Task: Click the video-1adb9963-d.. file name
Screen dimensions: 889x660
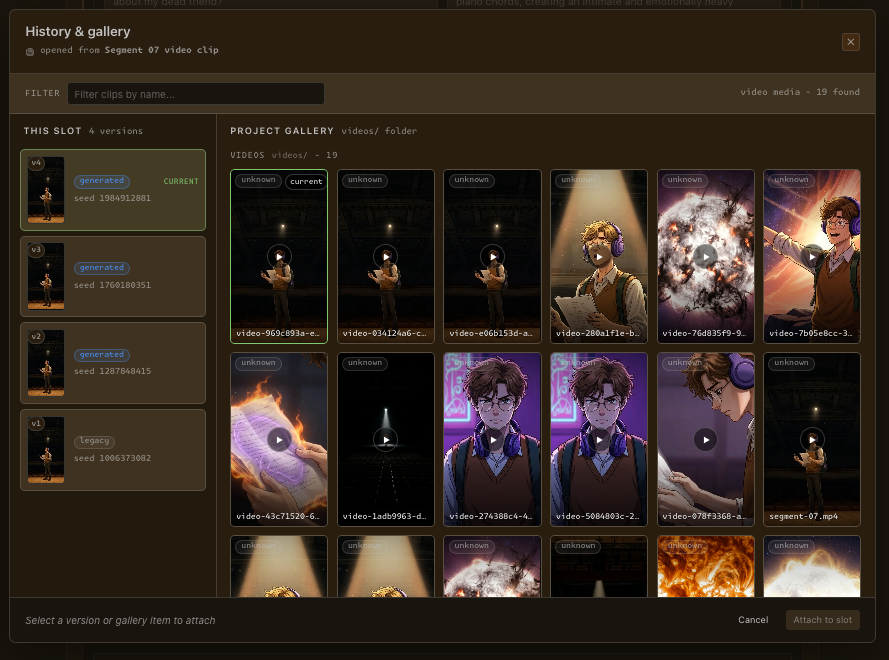Action: click(384, 517)
